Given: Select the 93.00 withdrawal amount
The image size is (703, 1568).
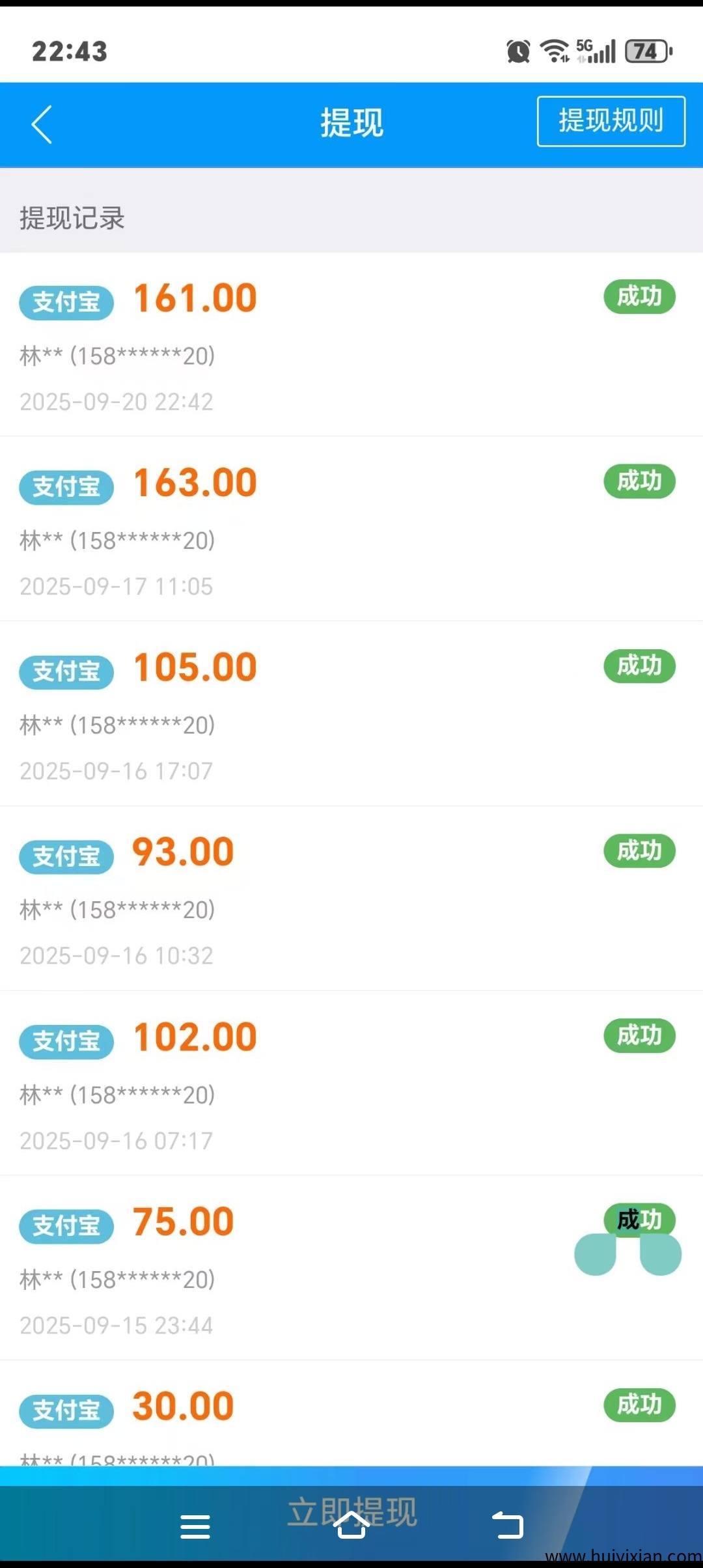Looking at the screenshot, I should [183, 852].
